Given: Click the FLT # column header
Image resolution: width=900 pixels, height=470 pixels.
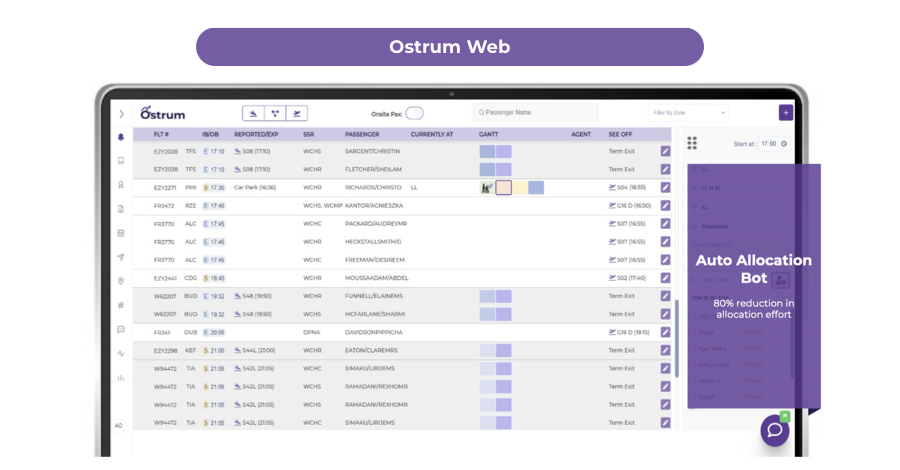Looking at the screenshot, I should tap(161, 134).
